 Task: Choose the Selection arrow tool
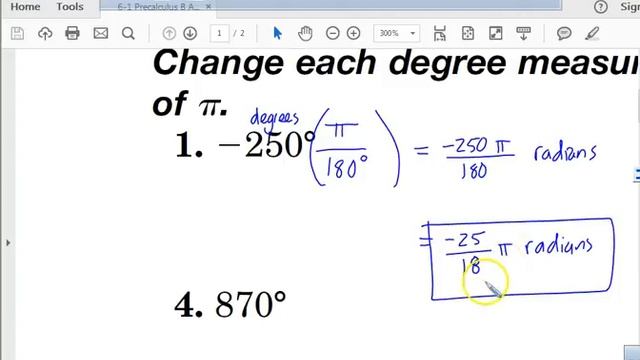tap(277, 33)
